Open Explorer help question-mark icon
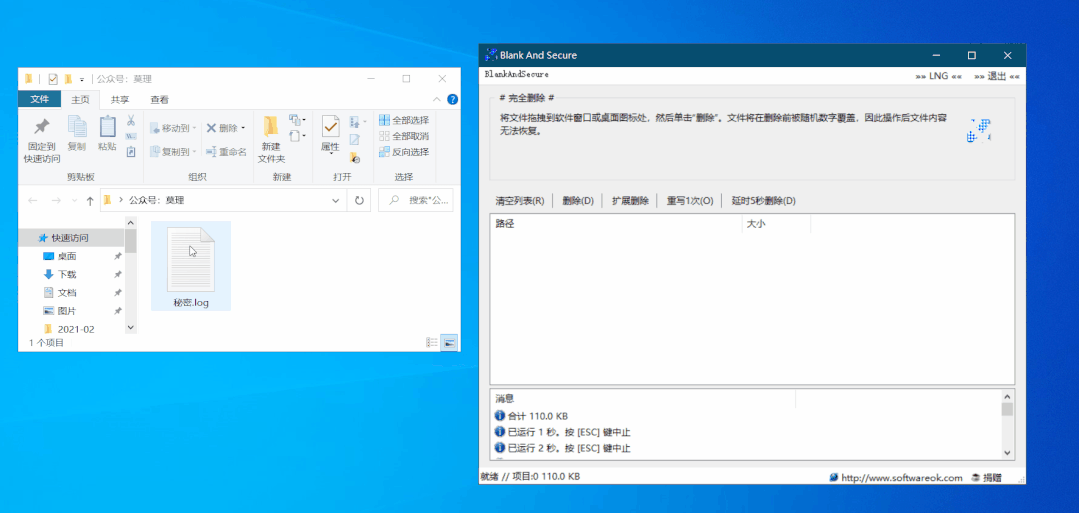Image resolution: width=1079 pixels, height=513 pixels. (x=453, y=100)
